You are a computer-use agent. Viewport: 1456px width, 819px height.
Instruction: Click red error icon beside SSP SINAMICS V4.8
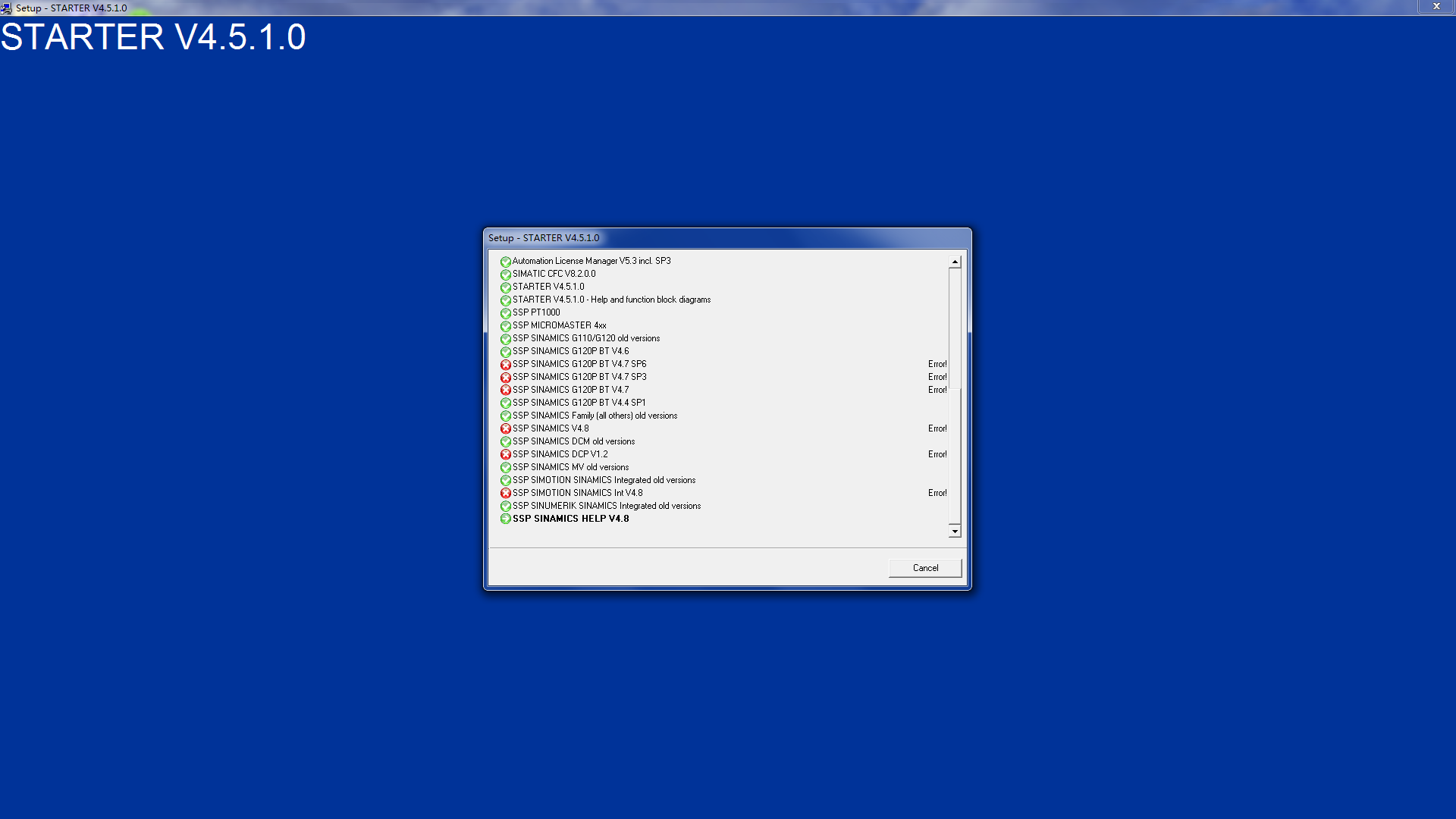click(505, 429)
